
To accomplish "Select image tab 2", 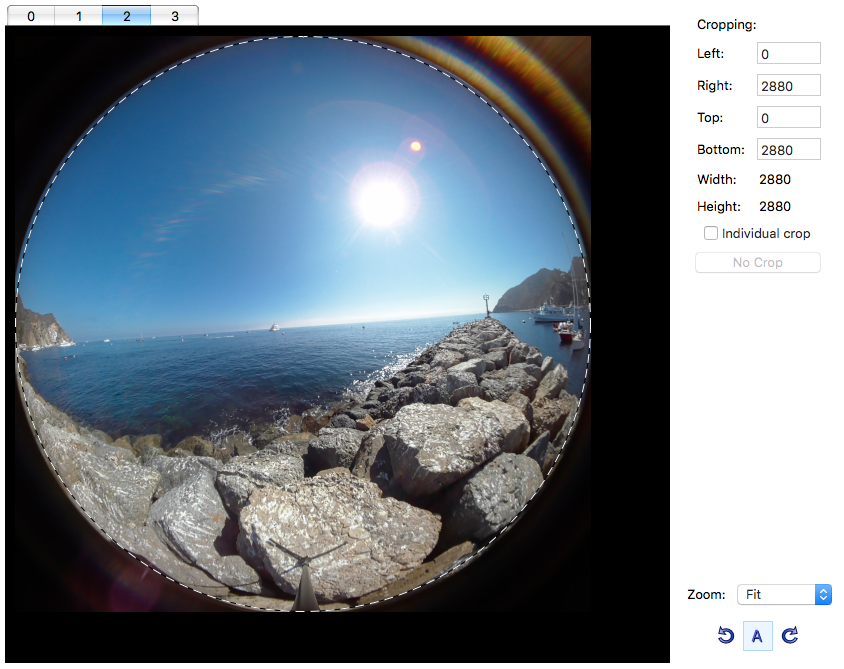I will tap(126, 16).
